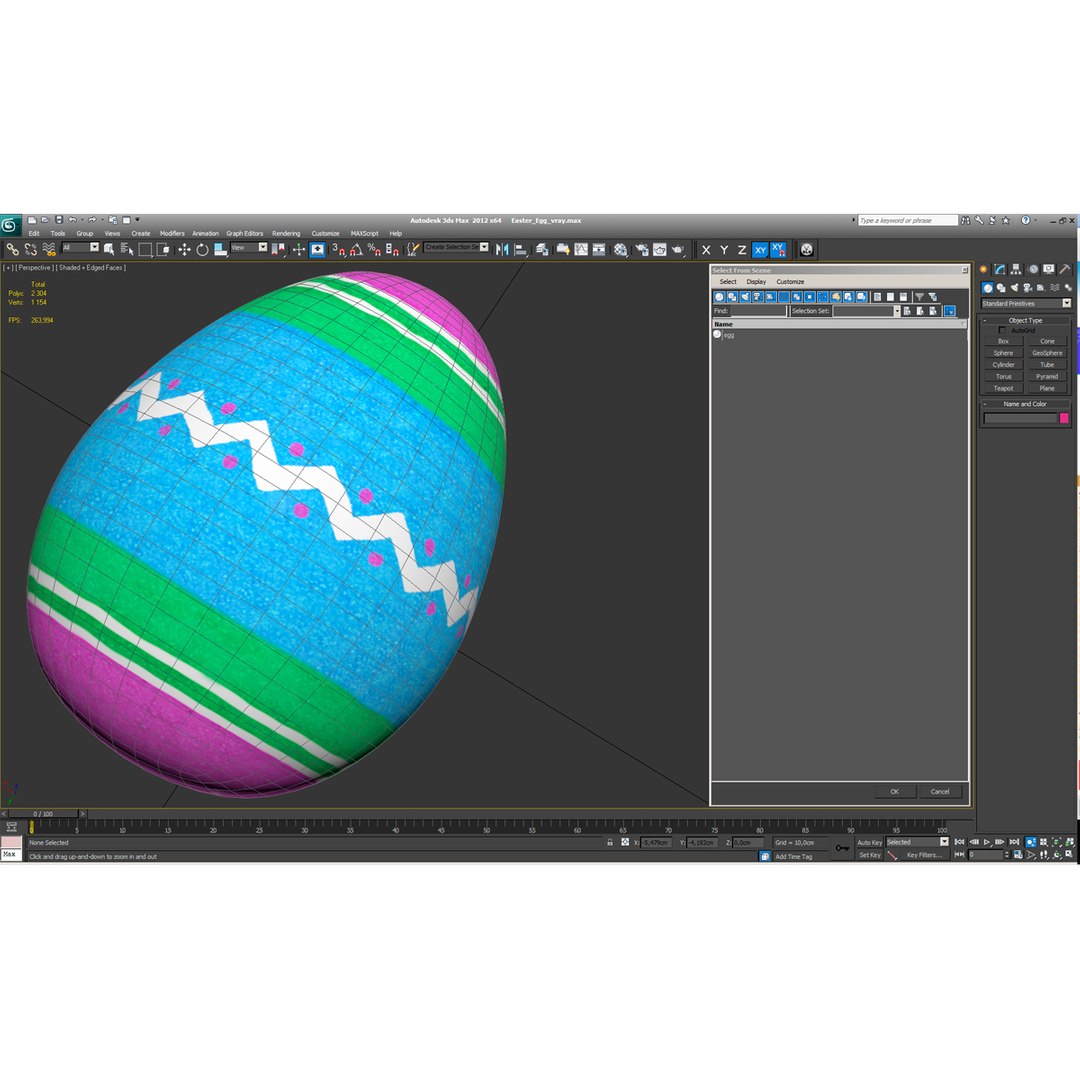The image size is (1080, 1080).
Task: Toggle Auto Key mode
Action: click(x=869, y=842)
